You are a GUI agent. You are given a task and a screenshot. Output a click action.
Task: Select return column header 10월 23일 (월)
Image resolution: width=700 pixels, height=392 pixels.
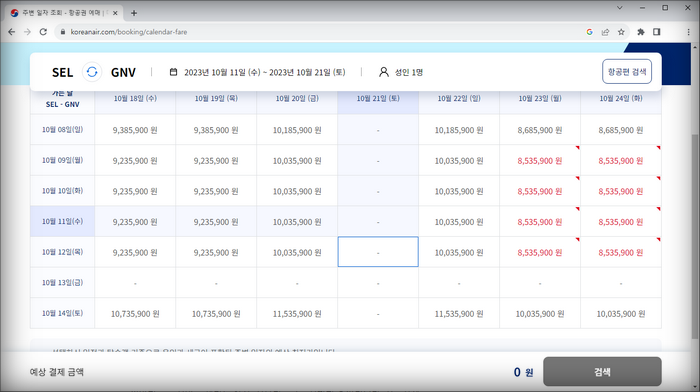(540, 98)
